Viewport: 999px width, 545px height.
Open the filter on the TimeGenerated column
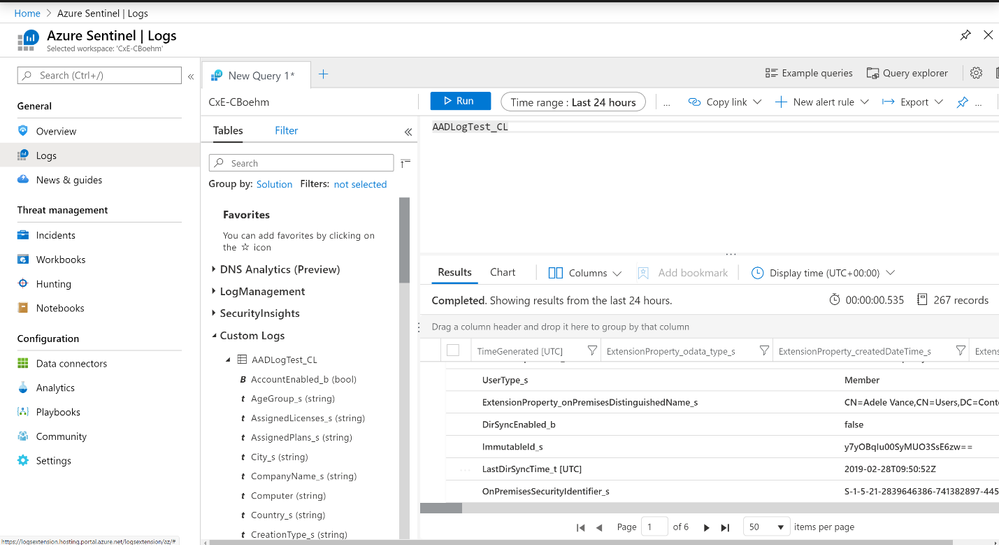tap(592, 351)
